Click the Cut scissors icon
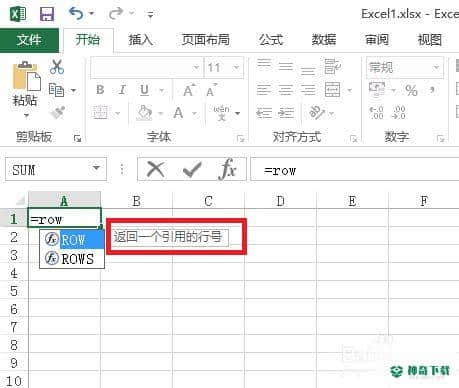The height and width of the screenshot is (388, 459). 57,67
